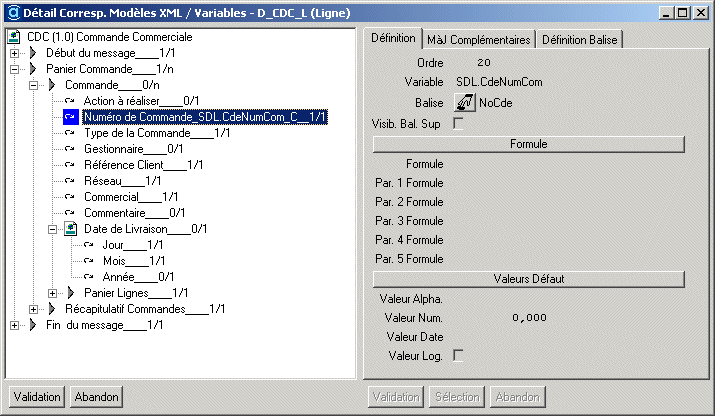Screen dimensions: 715x416
Task: Click the arrow icon of Panier Lignes
Action: (71, 293)
